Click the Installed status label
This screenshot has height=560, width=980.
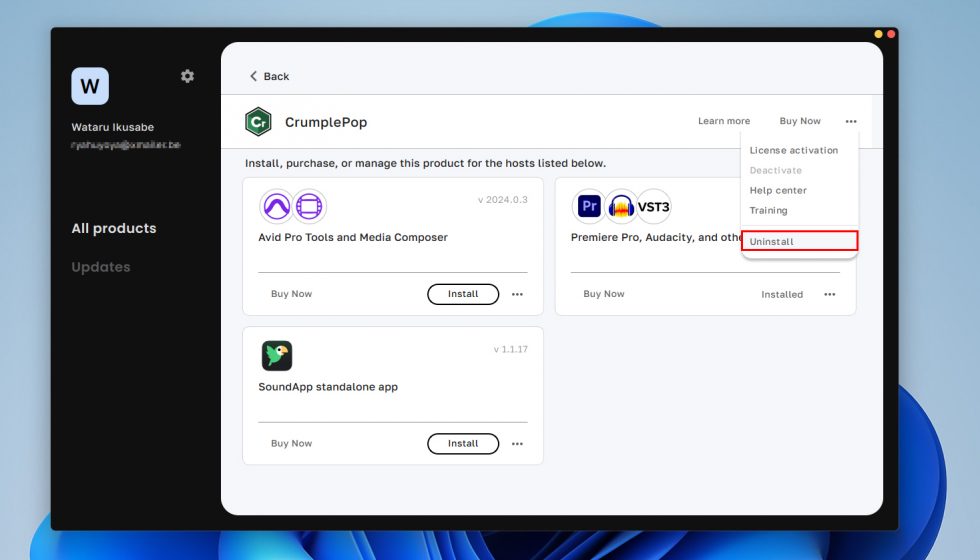pos(782,294)
